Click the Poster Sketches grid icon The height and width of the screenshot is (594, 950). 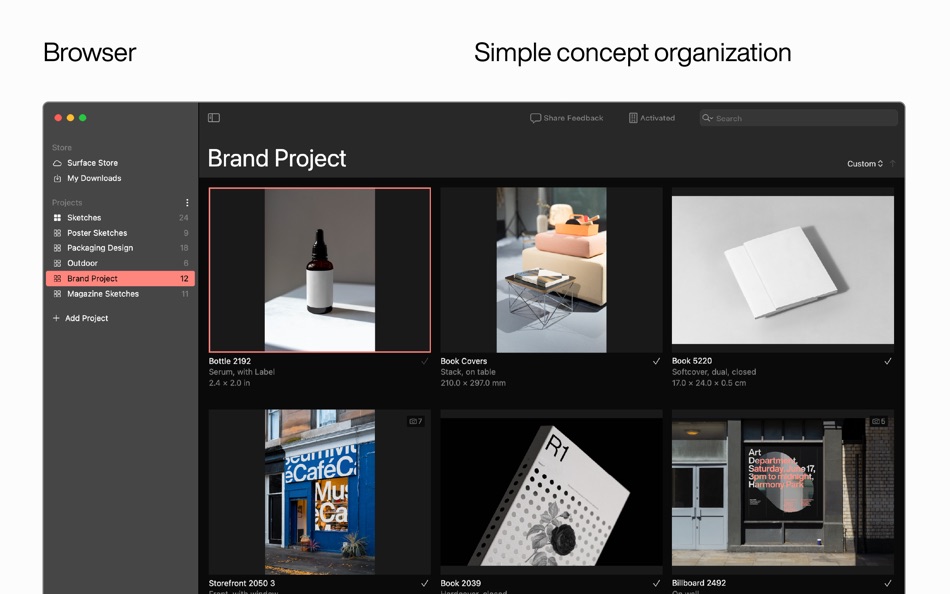(x=57, y=233)
